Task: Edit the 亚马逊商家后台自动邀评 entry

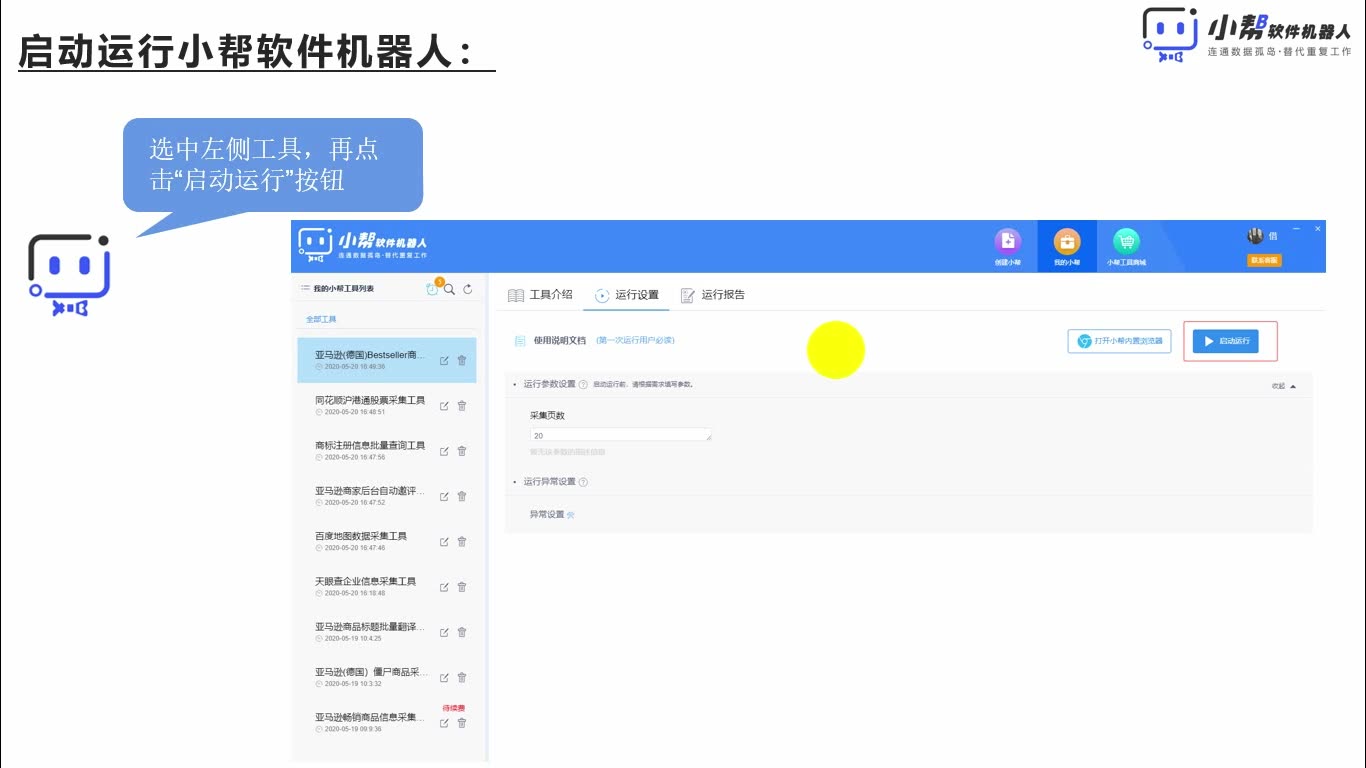Action: click(444, 497)
